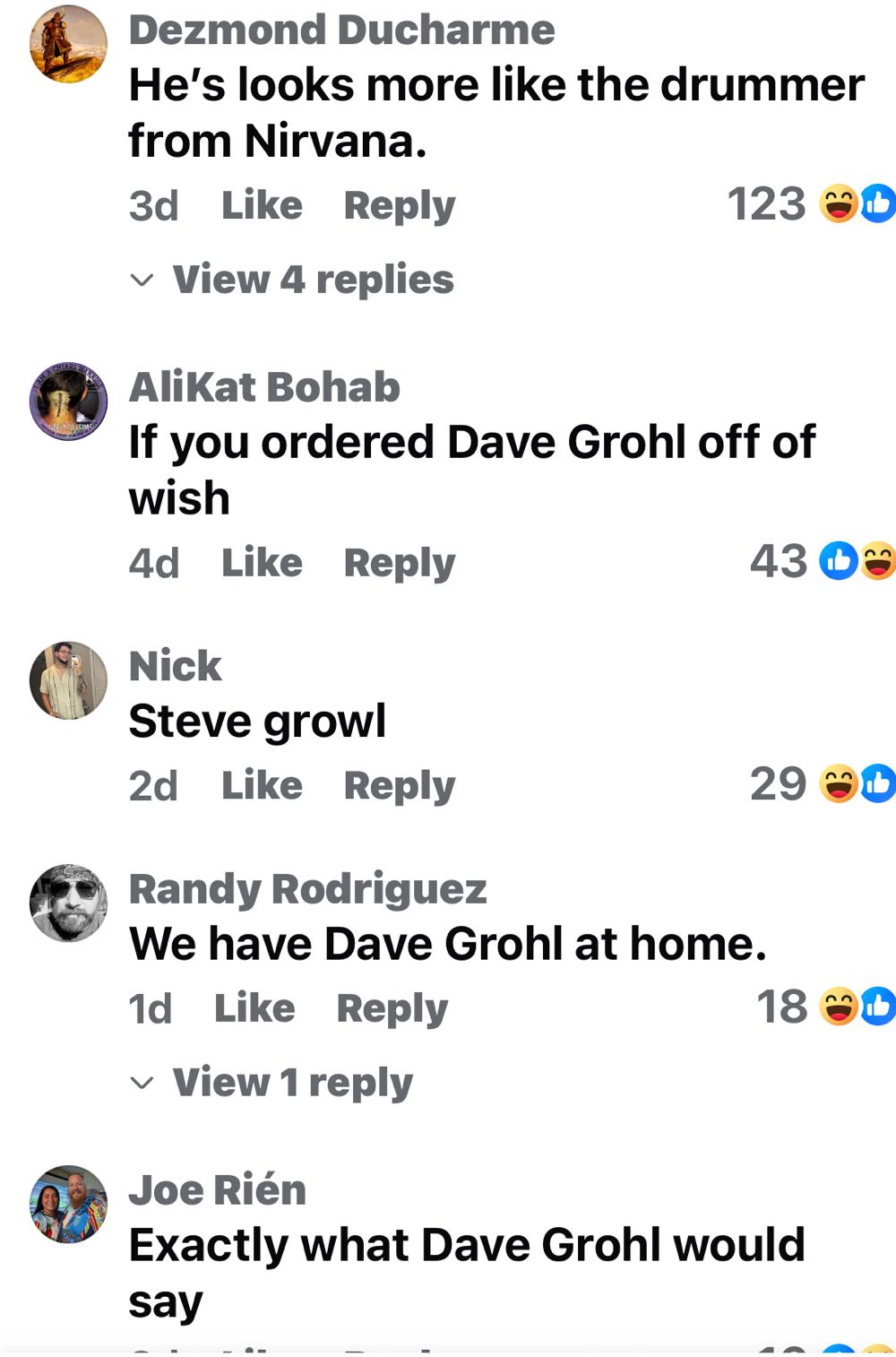
Task: Open AliKat Bohab's profile avatar
Action: coord(69,402)
